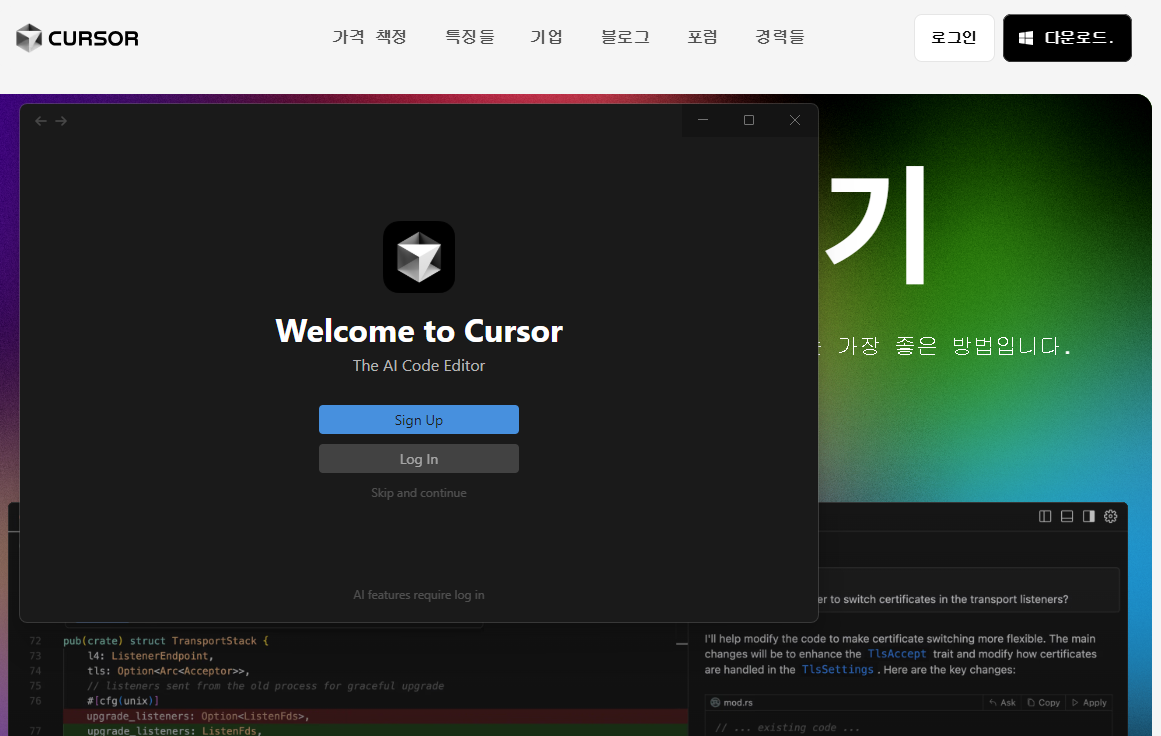Click the Skip and continue link

tap(418, 493)
